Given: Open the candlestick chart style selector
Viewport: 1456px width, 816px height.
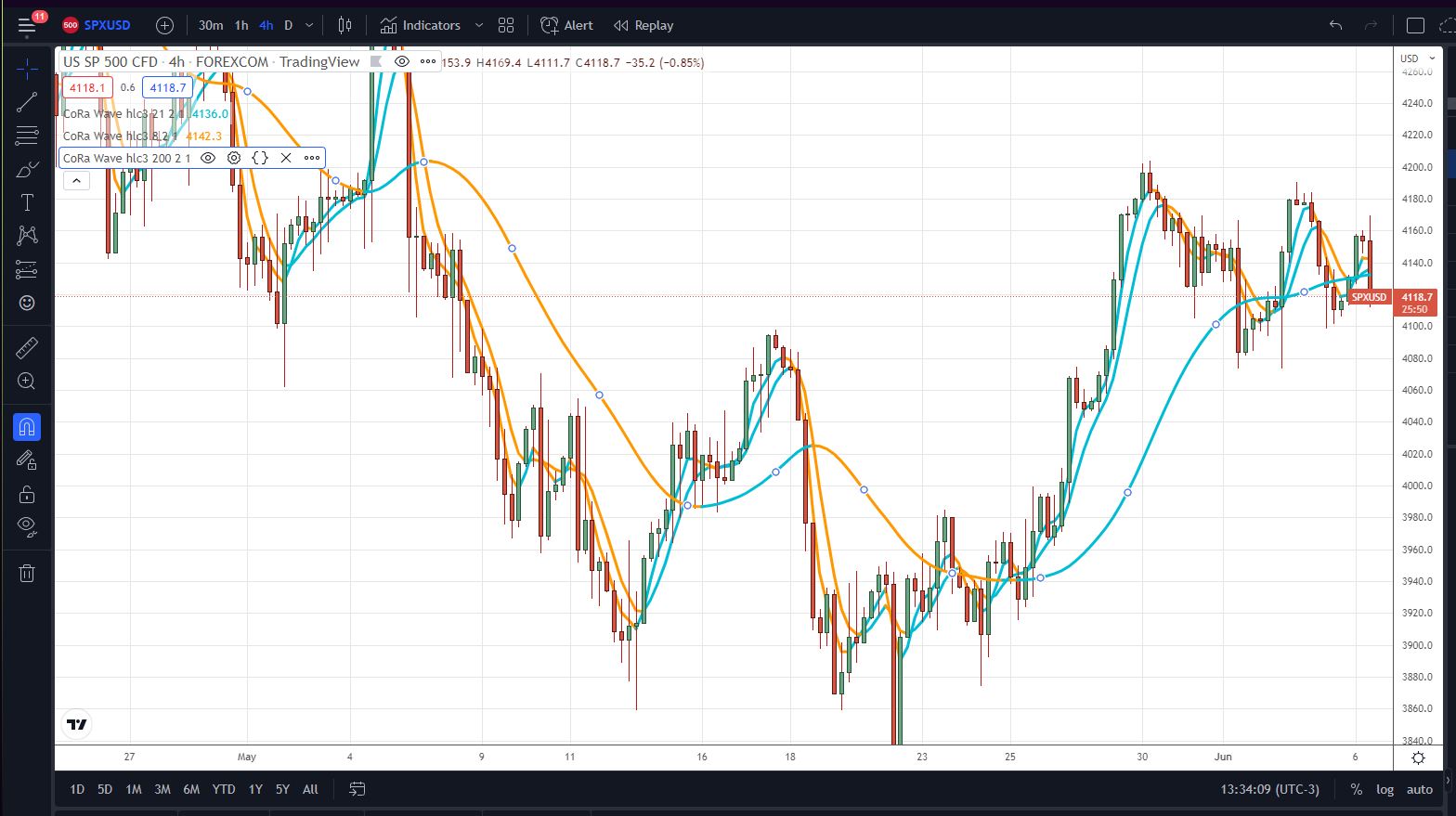Looking at the screenshot, I should coord(344,25).
